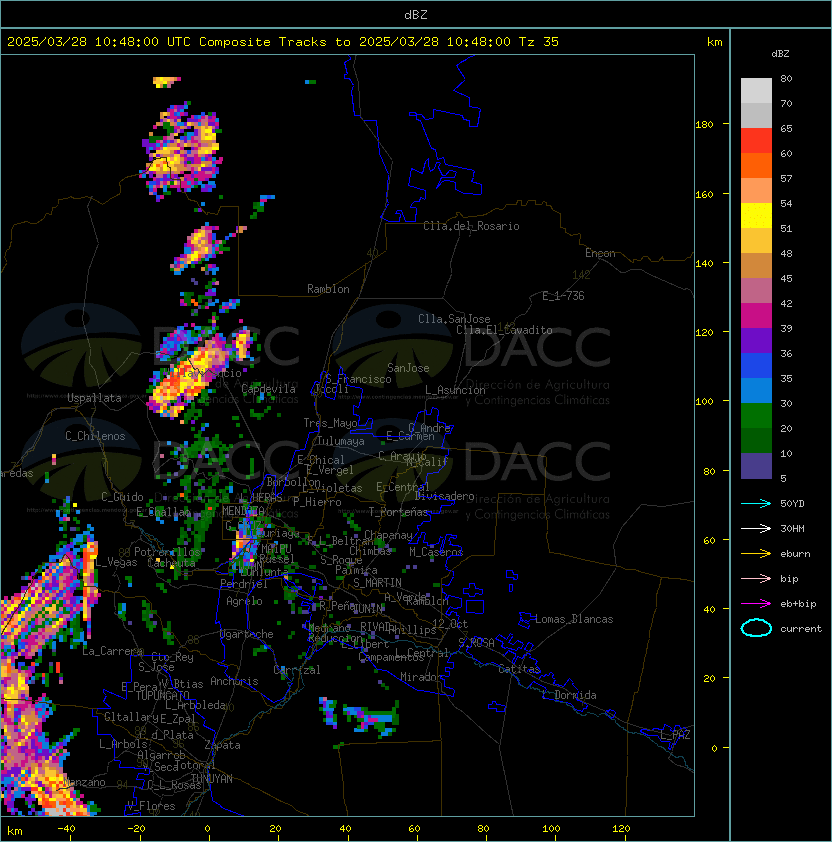
Task: Pick the red 60–65 dBZ swatch
Action: click(756, 141)
